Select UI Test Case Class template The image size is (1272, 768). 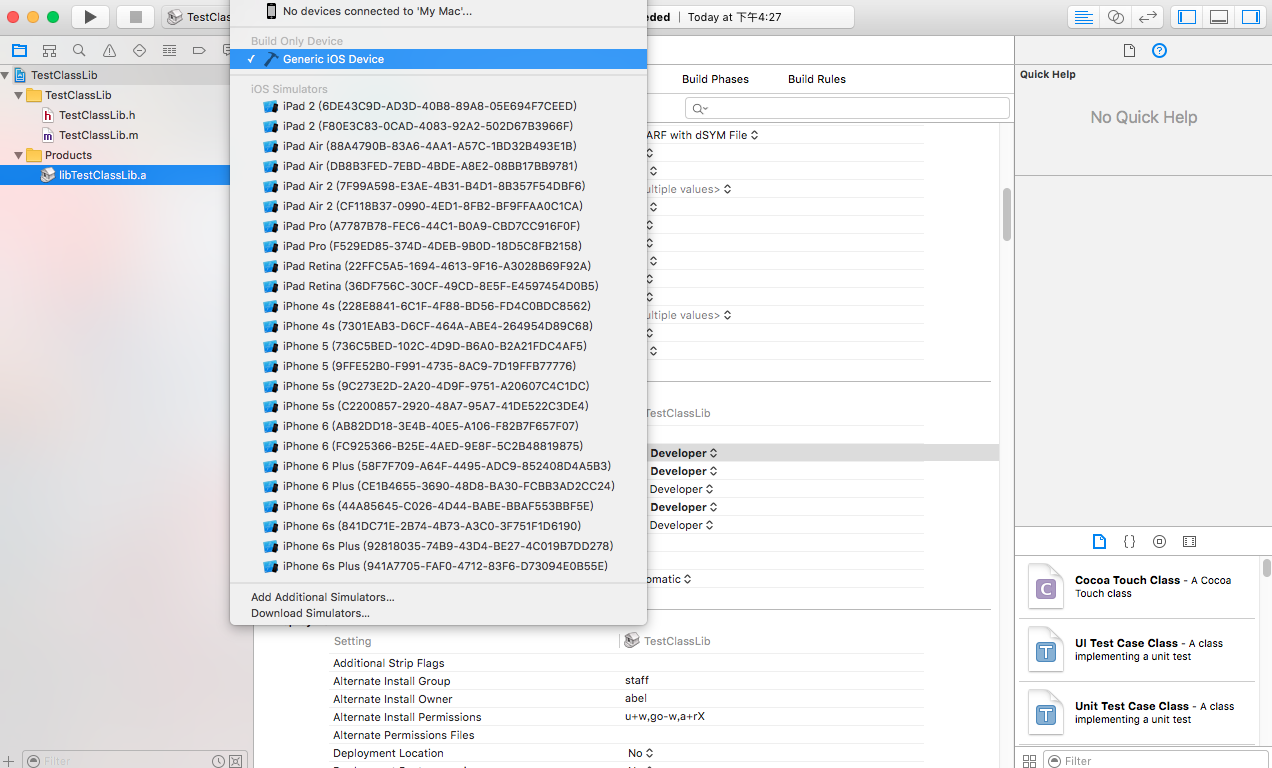pos(1138,651)
